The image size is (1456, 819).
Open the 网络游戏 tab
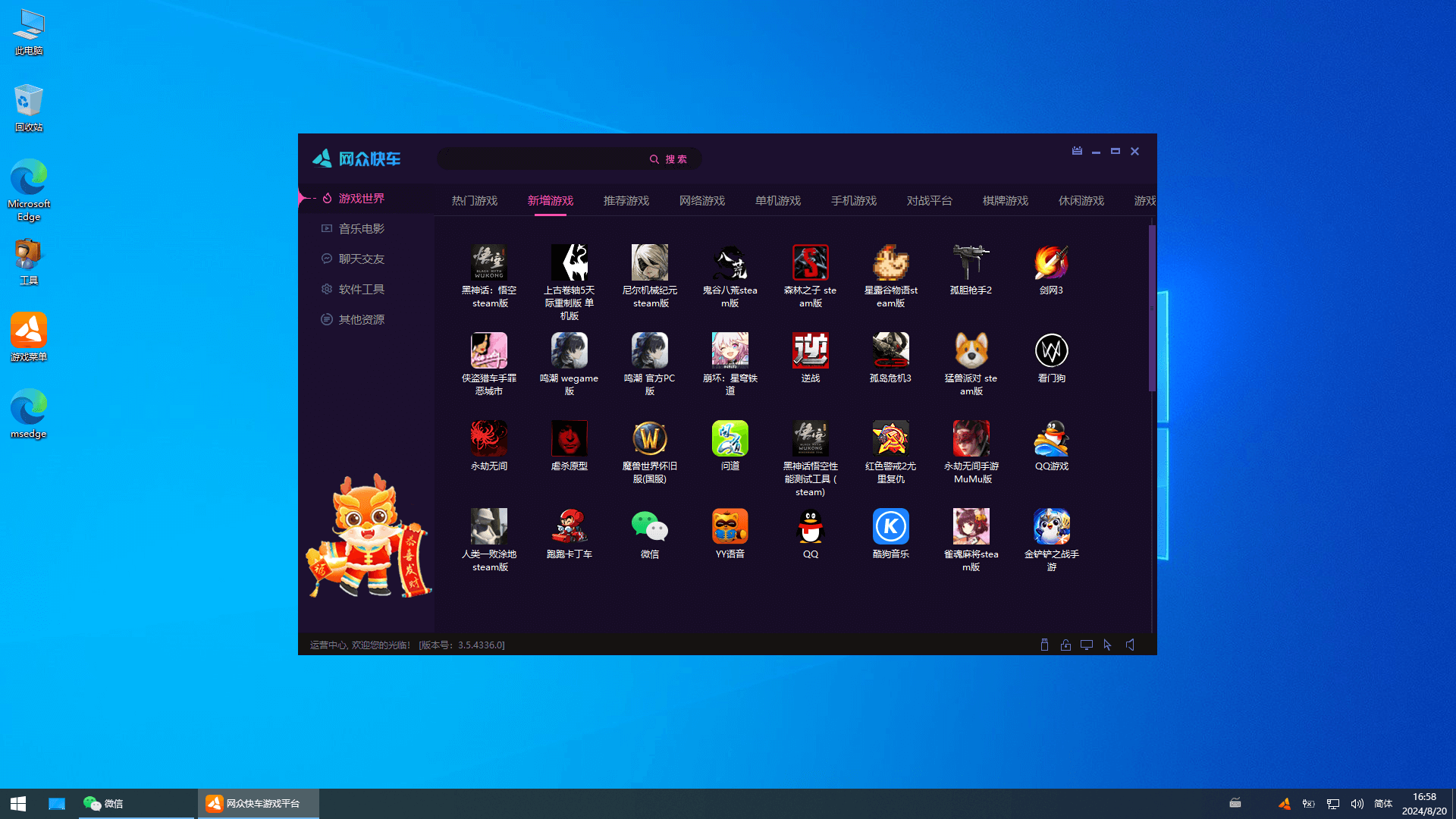pyautogui.click(x=702, y=201)
